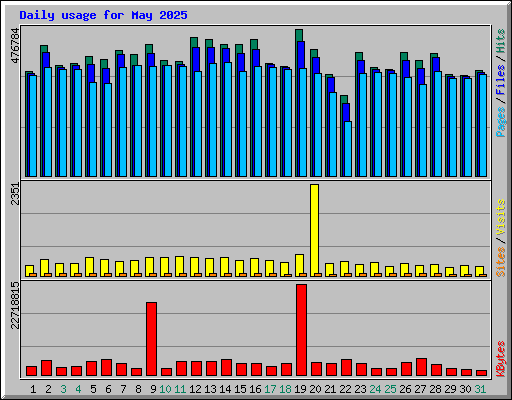
Task: Click the tall yellow visits bar for day 20
Action: (314, 230)
